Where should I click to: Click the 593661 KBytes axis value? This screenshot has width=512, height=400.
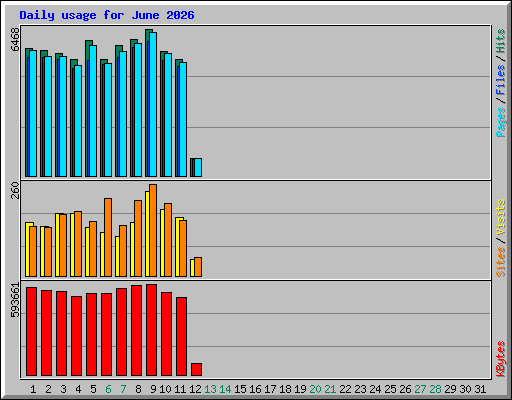click(15, 300)
